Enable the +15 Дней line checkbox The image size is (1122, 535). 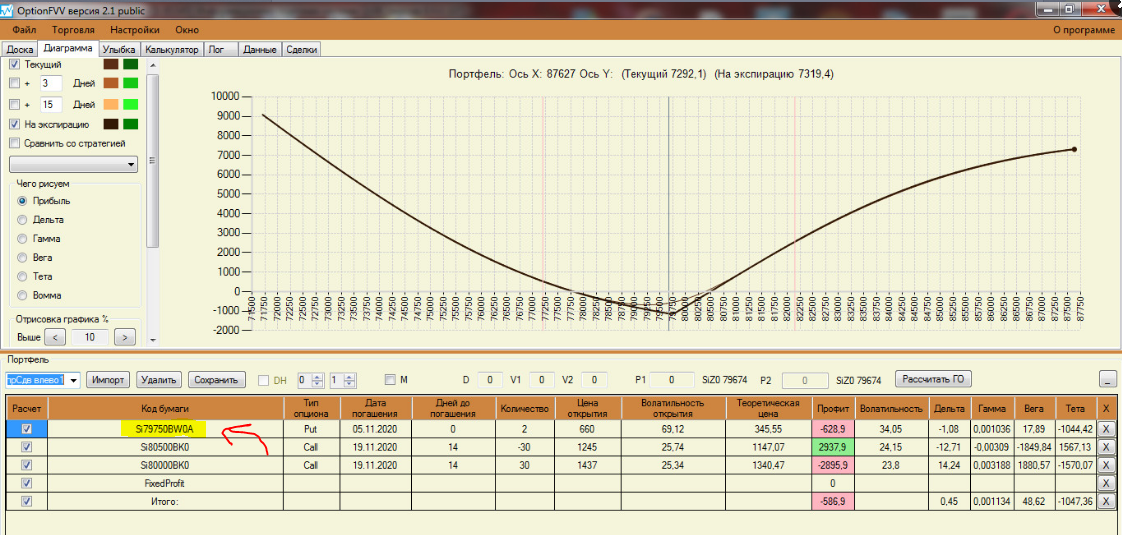[x=14, y=104]
